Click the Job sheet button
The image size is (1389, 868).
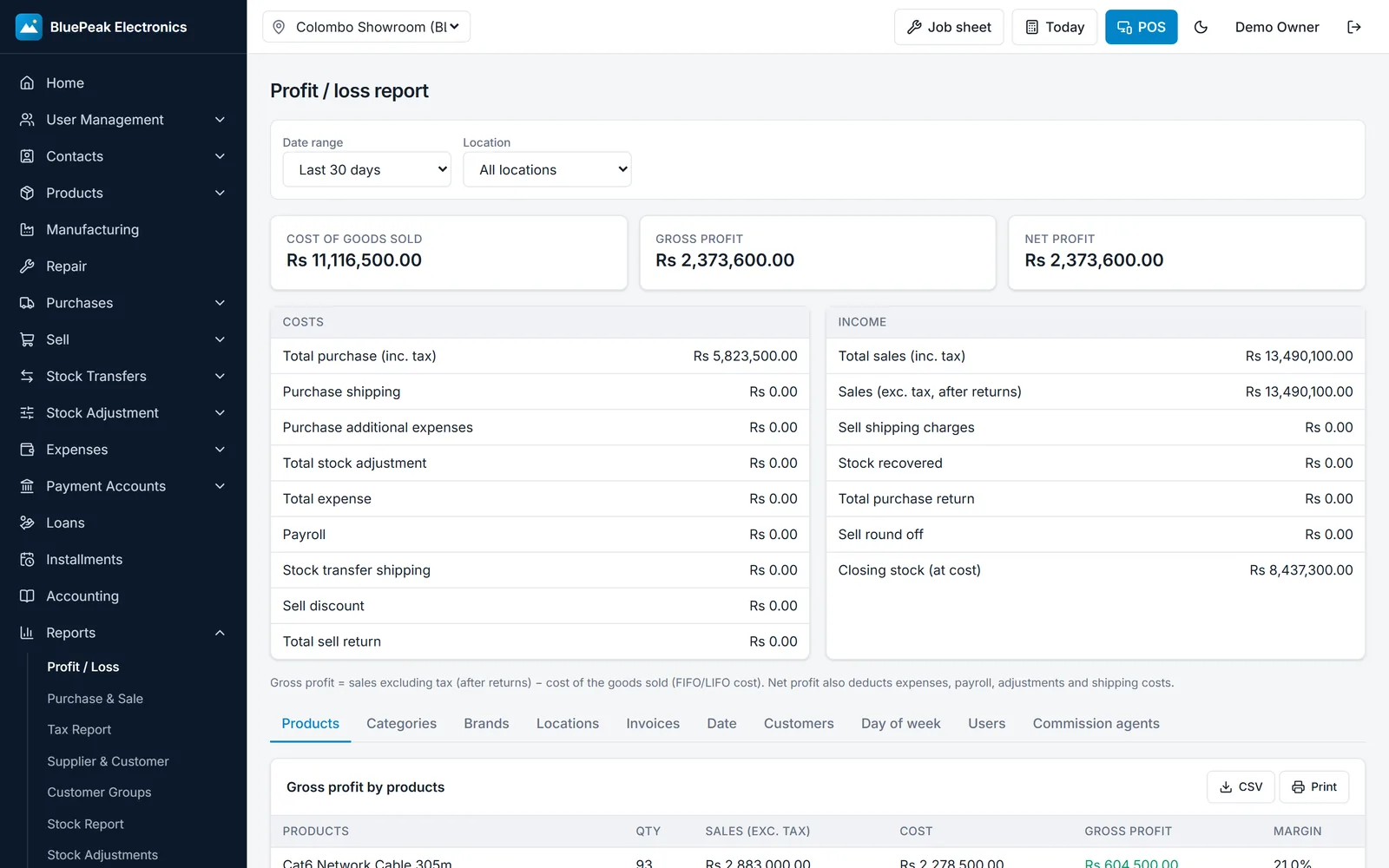tap(949, 27)
